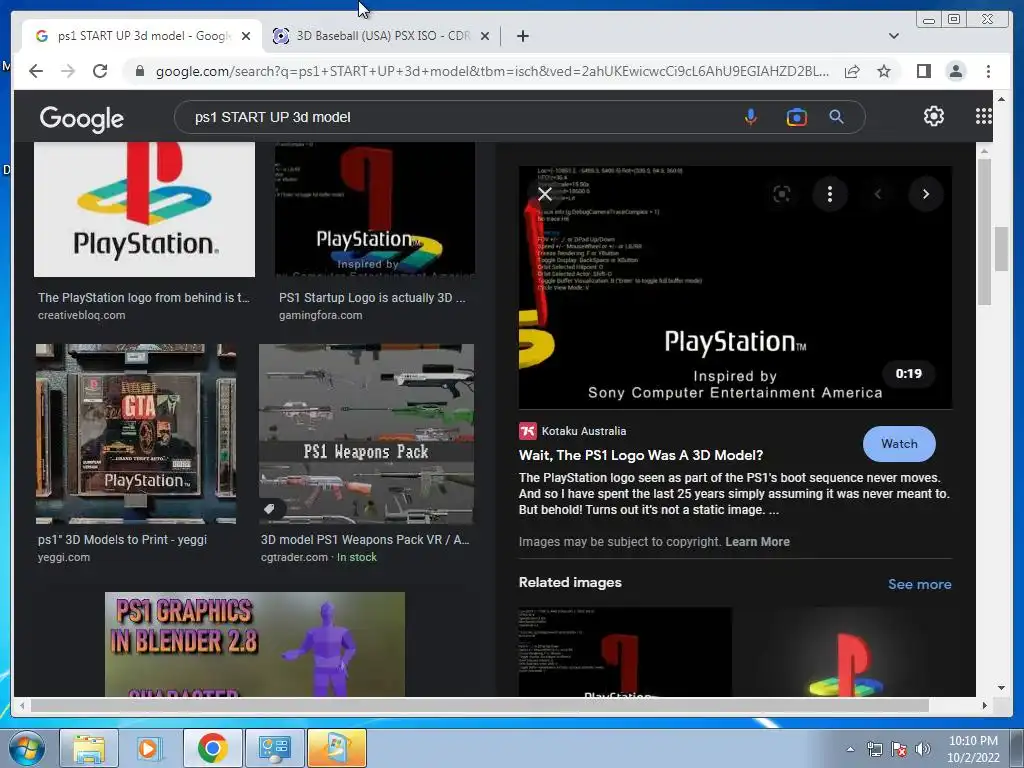Open the taskbar clock showing 10:10 PM

tap(973, 749)
